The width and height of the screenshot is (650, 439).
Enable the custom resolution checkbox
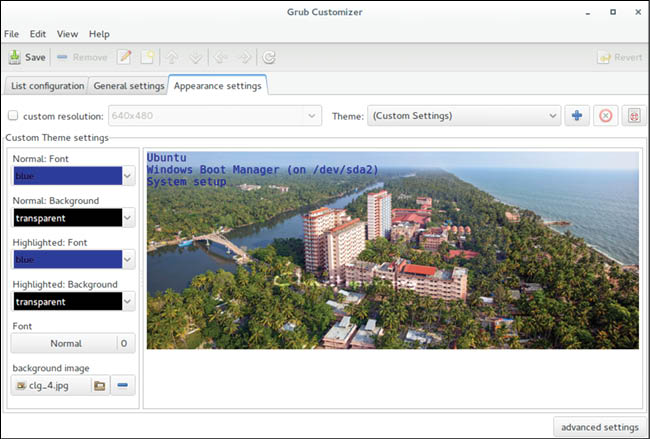(x=13, y=116)
